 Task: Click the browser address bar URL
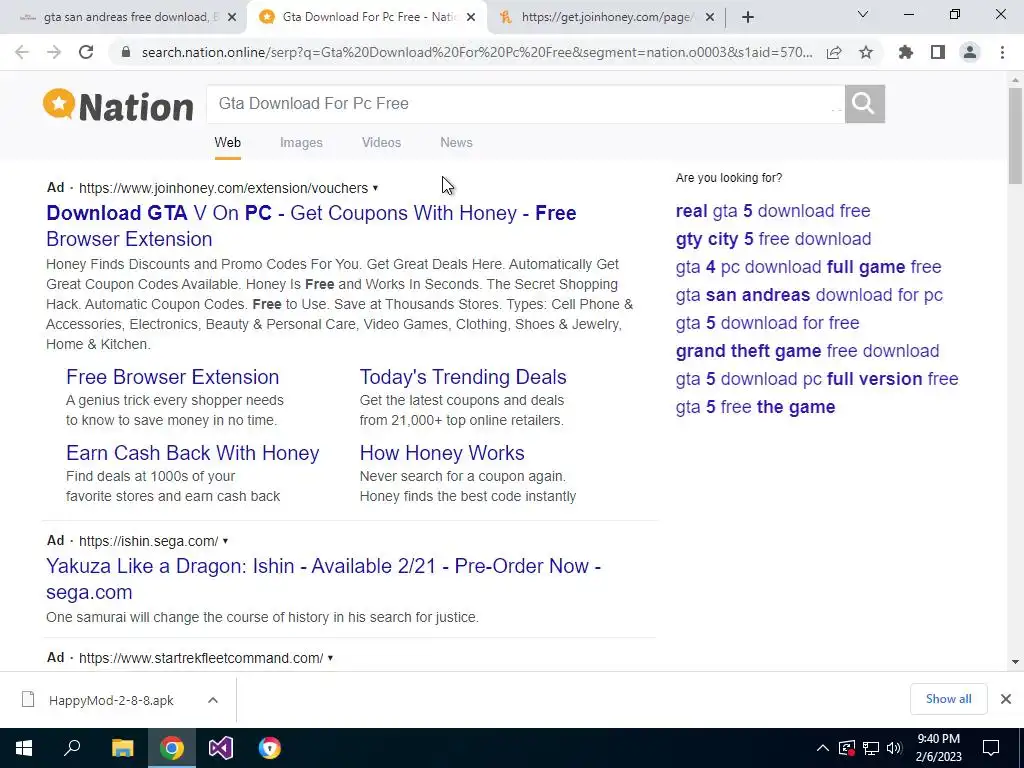click(x=477, y=52)
